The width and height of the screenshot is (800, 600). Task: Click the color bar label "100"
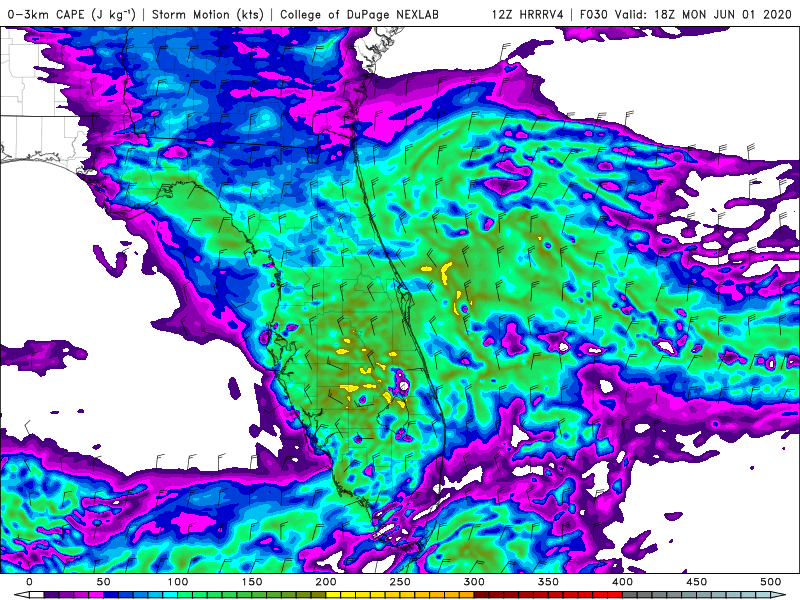click(177, 582)
